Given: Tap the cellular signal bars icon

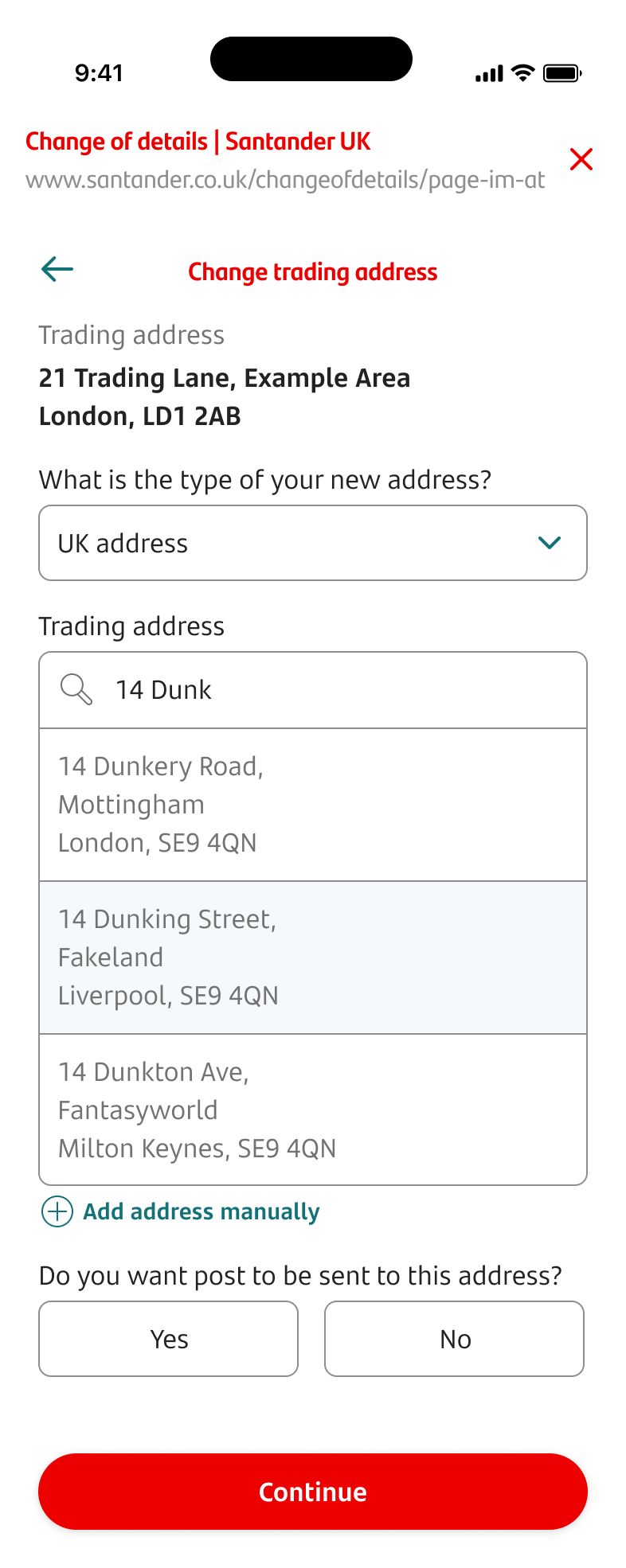Looking at the screenshot, I should tap(489, 74).
